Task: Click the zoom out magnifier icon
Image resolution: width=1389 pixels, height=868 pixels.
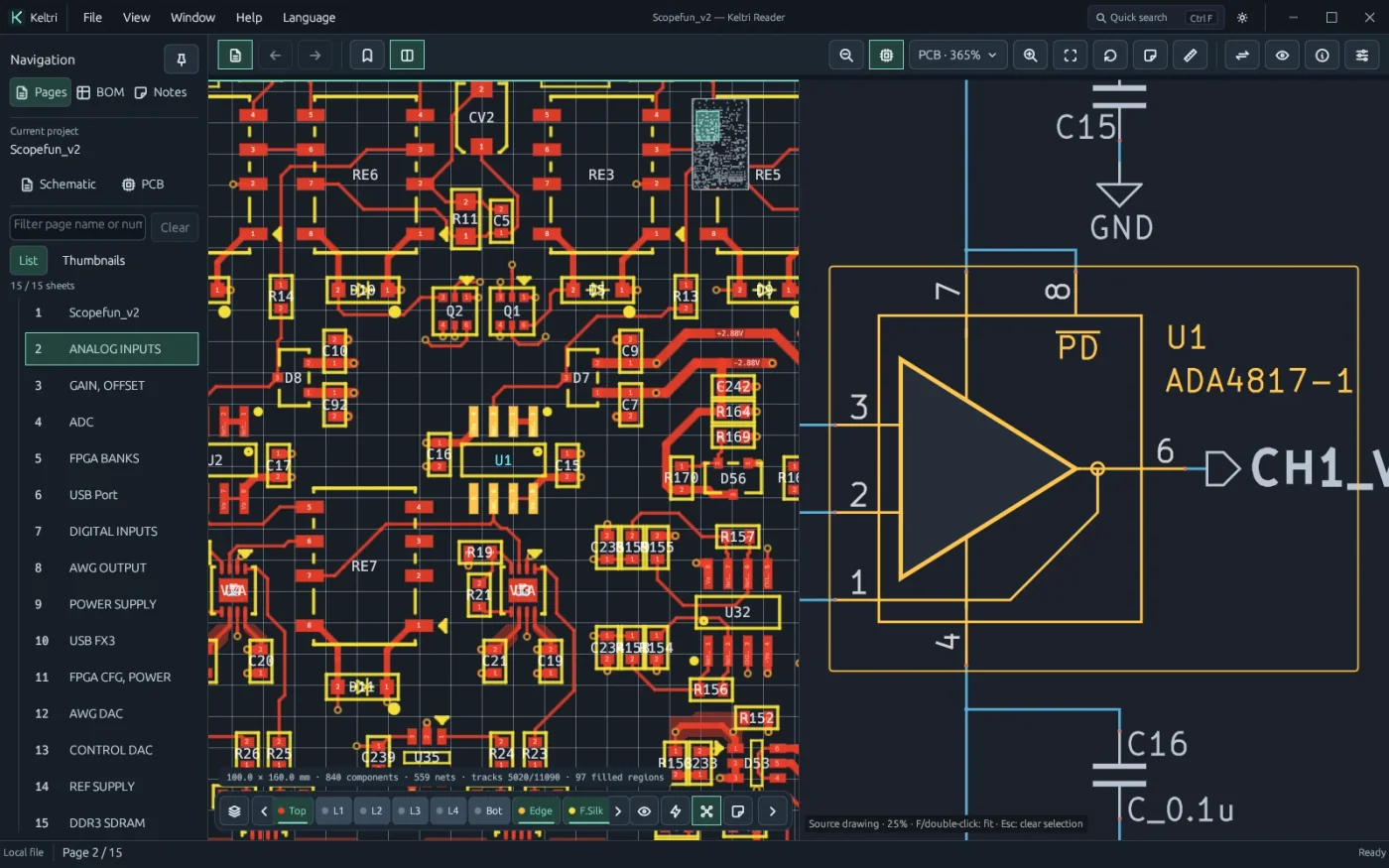Action: click(x=846, y=56)
